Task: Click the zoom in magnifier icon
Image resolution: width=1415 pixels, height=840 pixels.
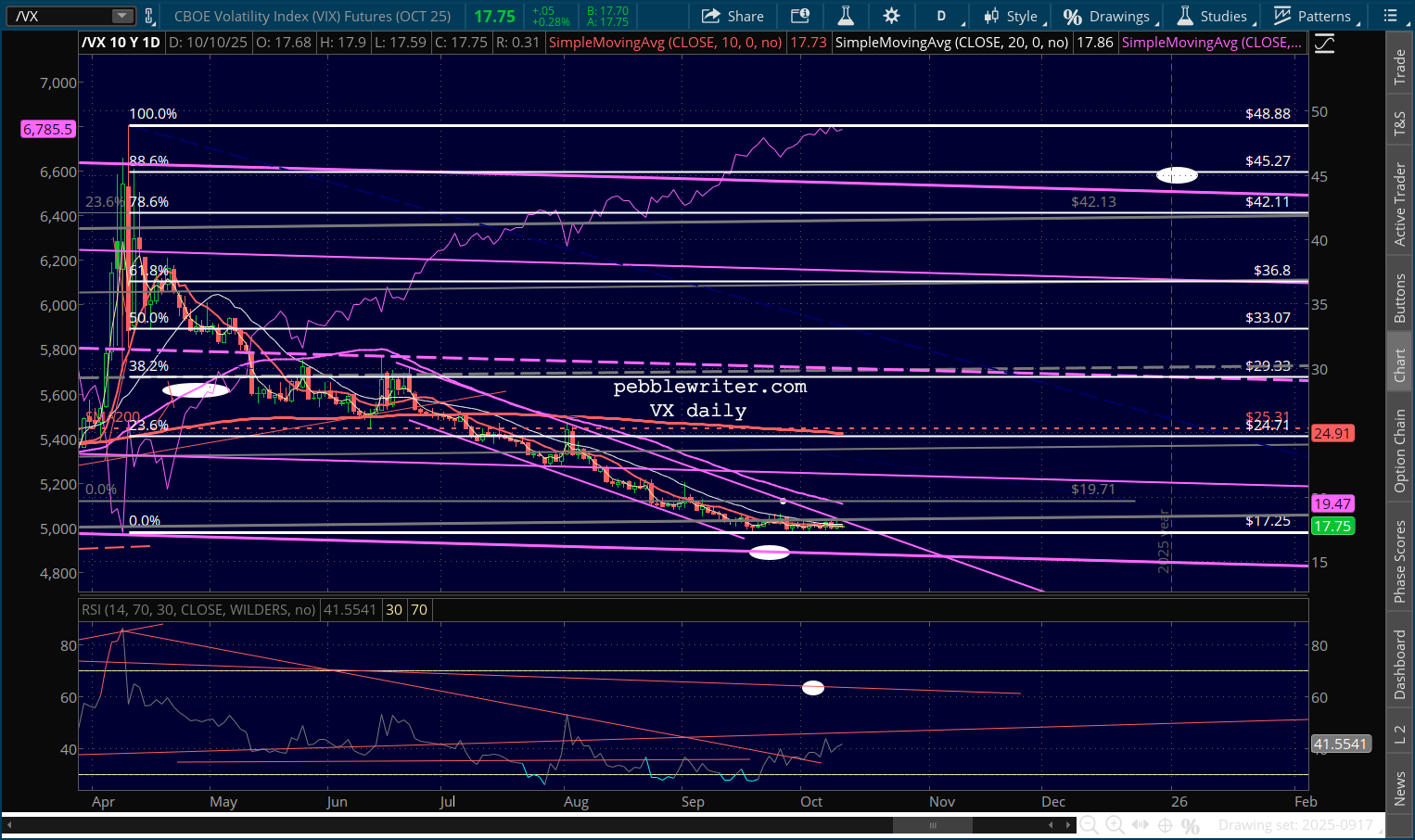Action: [1115, 825]
